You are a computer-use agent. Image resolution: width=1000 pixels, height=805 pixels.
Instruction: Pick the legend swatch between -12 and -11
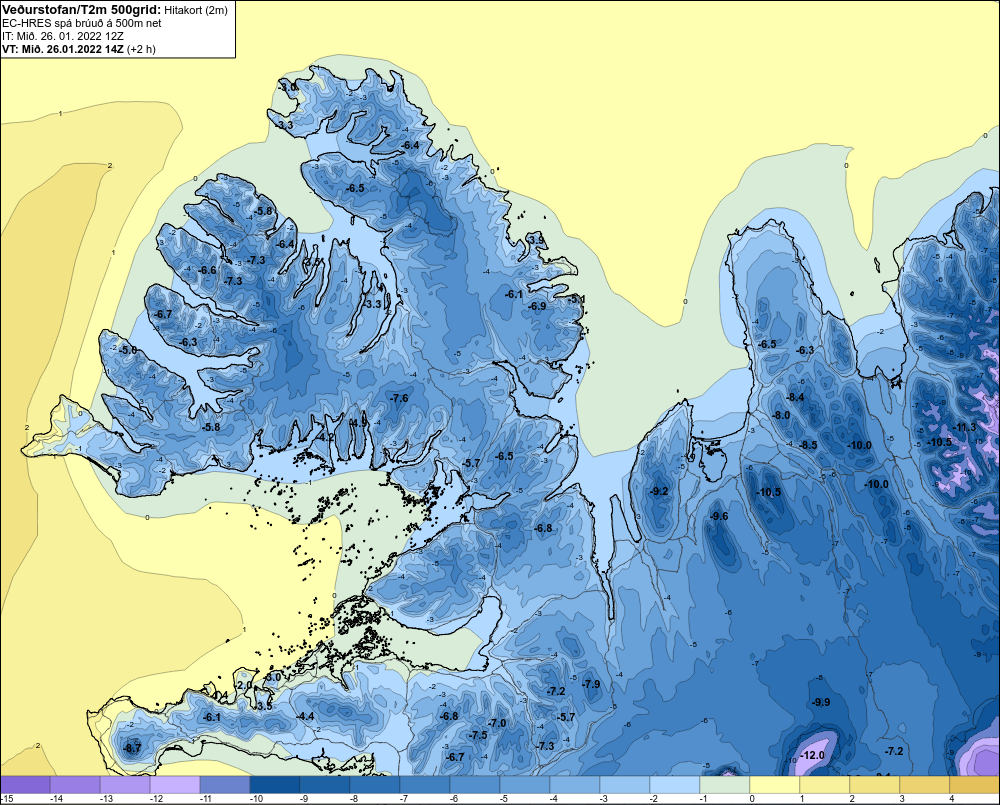[x=175, y=785]
